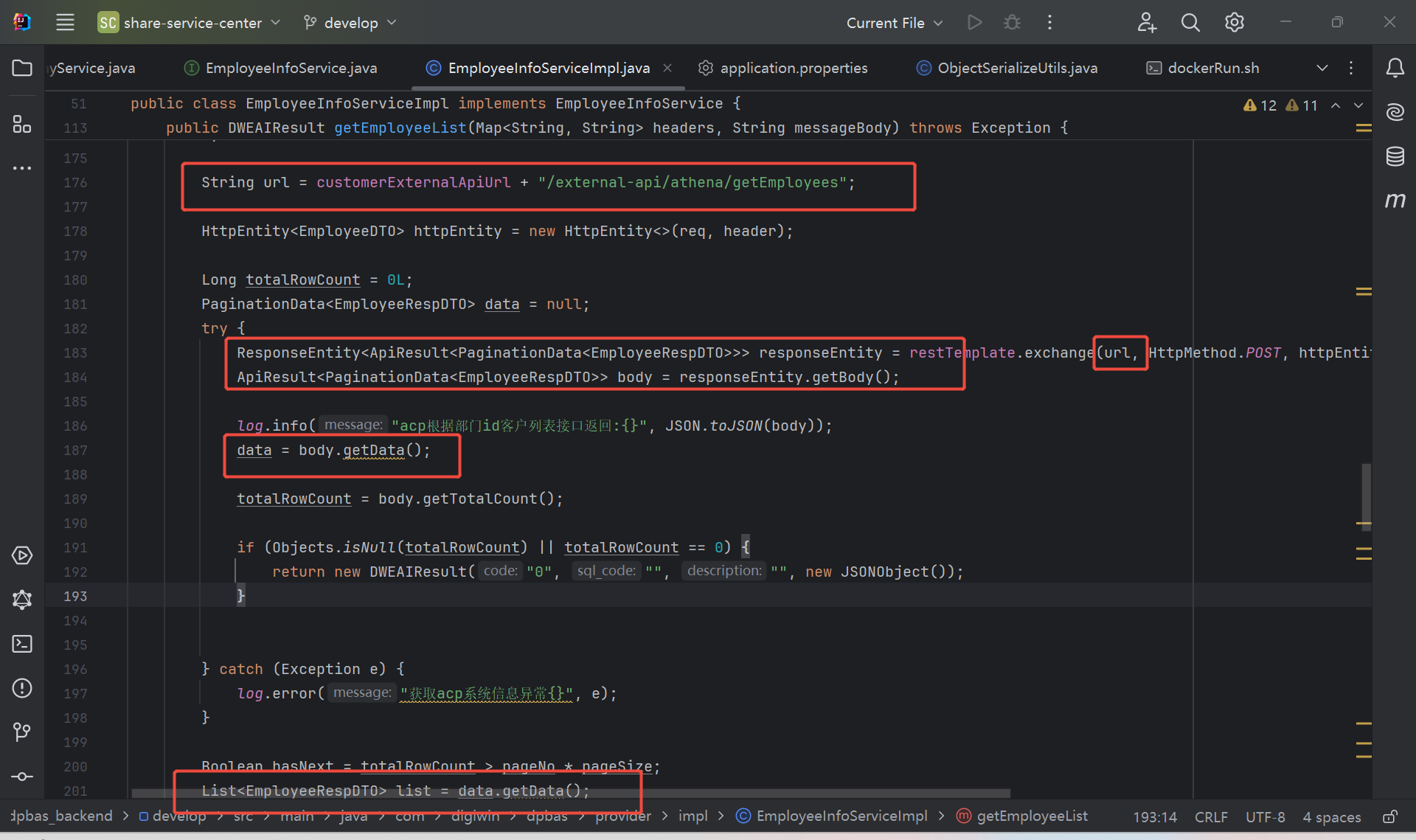Click the Search Everywhere magnifier icon
Viewport: 1416px width, 840px height.
pos(1190,22)
